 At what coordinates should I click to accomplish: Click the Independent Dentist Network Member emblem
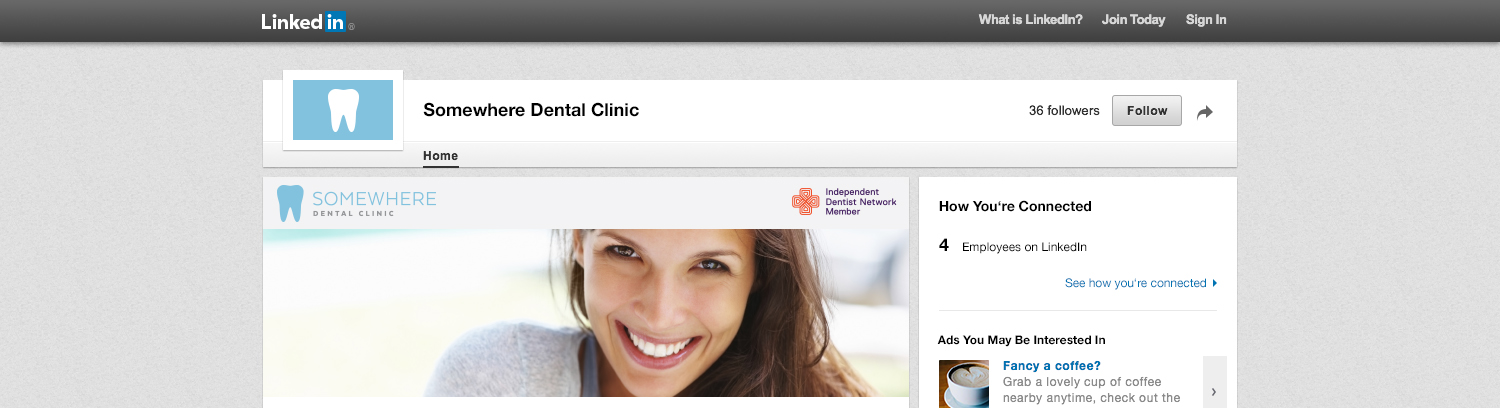805,201
